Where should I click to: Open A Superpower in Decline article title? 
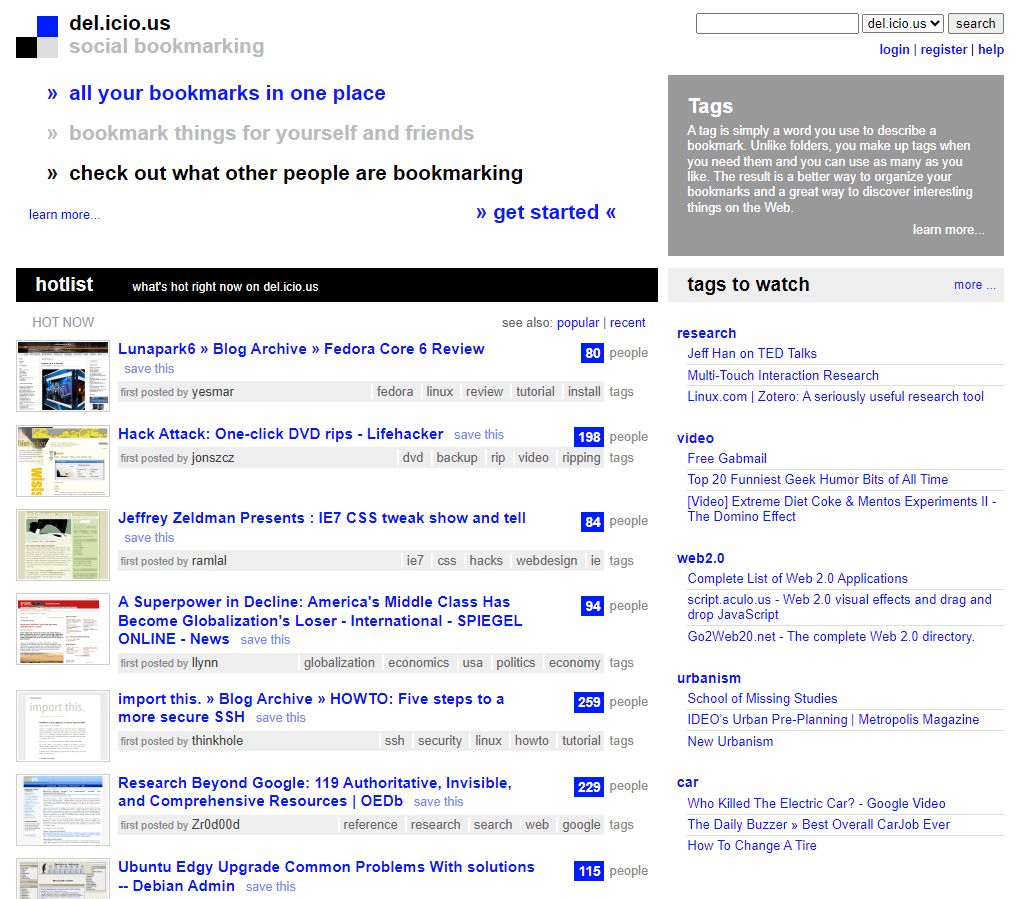click(320, 621)
